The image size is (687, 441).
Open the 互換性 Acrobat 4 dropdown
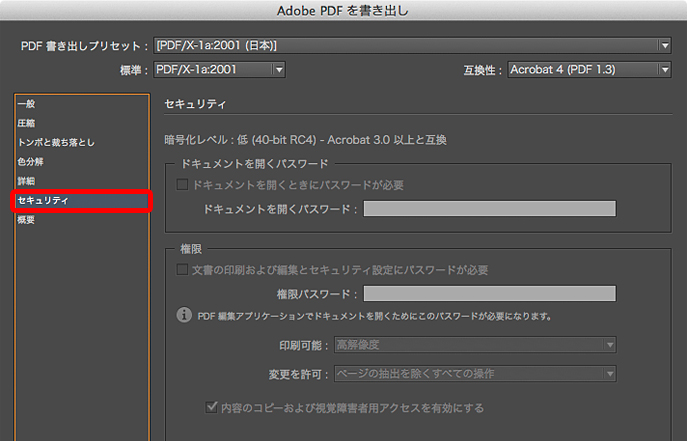tap(589, 70)
